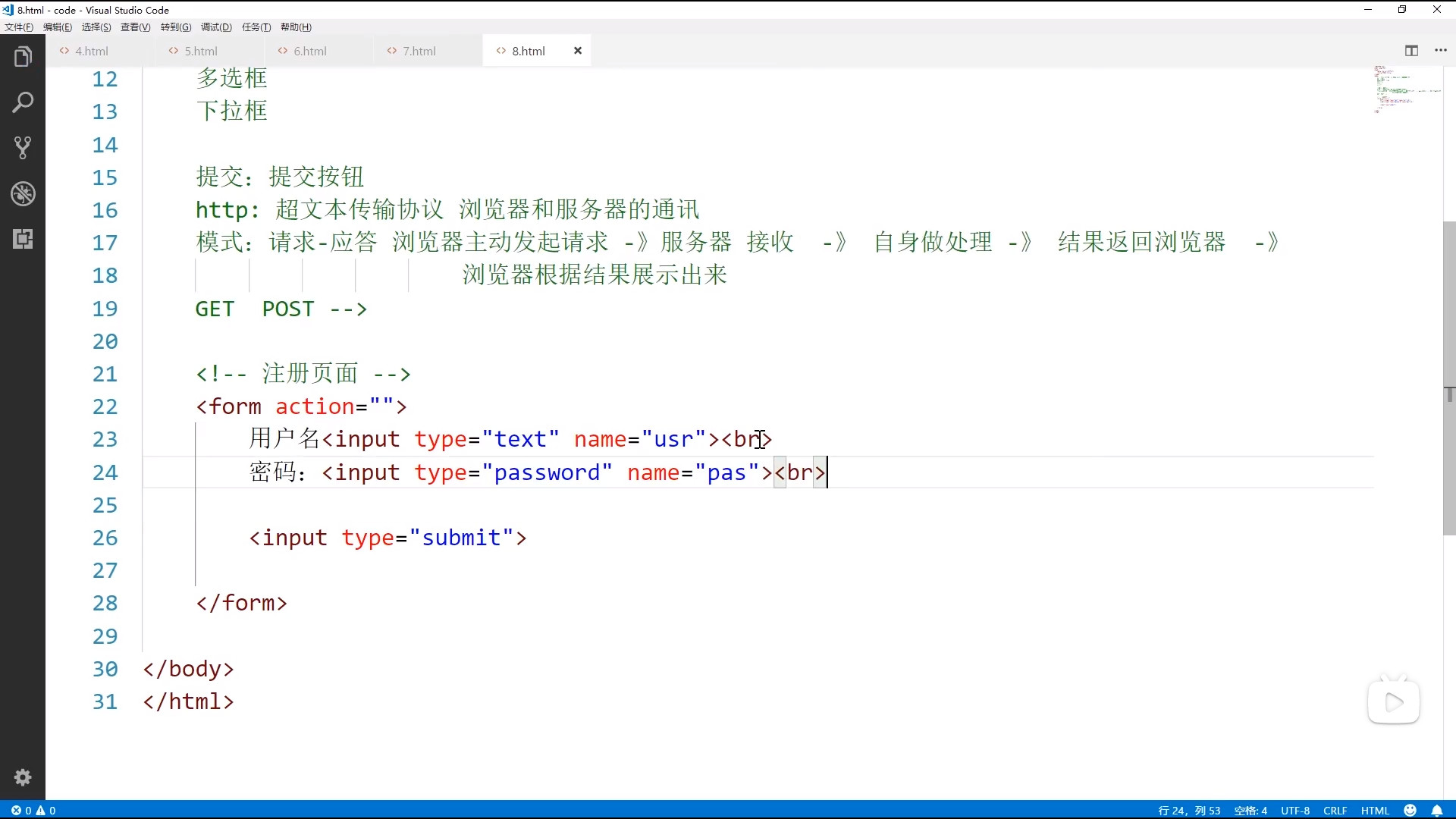
Task: Click the errors and warnings indicator
Action: [x=33, y=811]
